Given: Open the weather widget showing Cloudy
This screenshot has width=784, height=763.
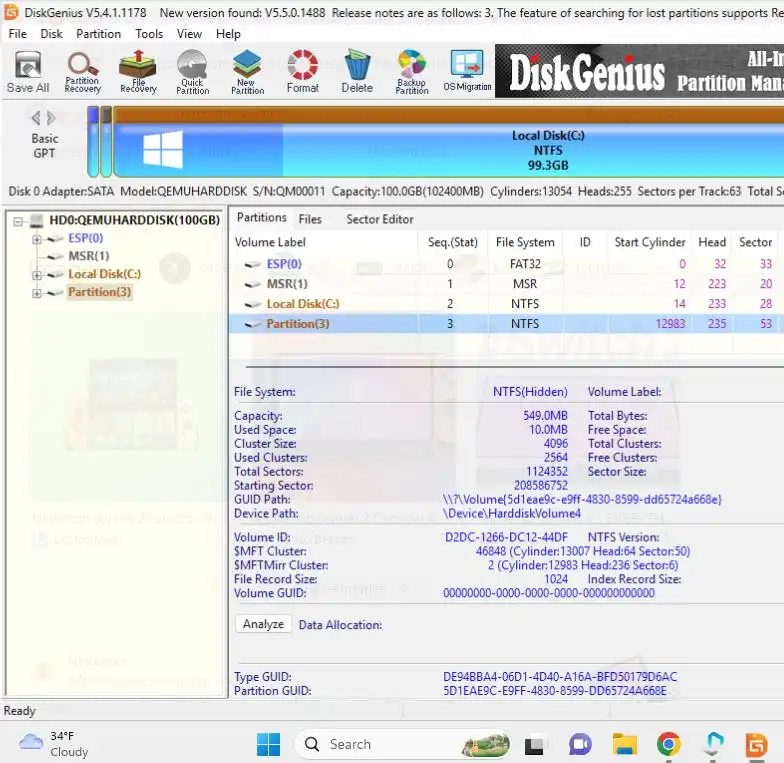Looking at the screenshot, I should 53,744.
